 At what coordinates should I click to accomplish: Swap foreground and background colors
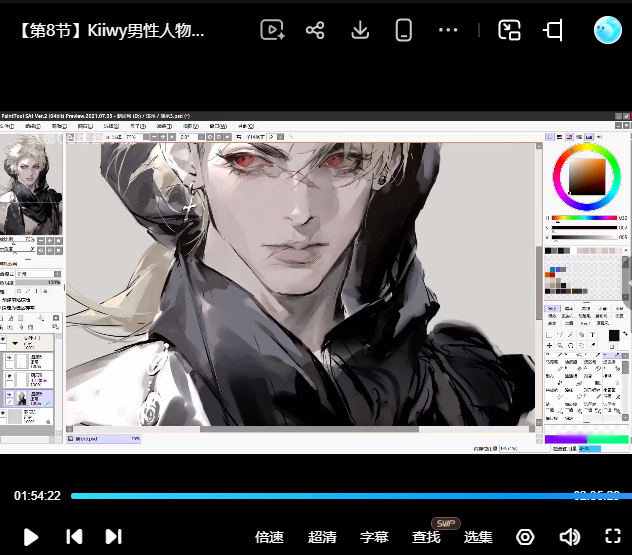pyautogui.click(x=625, y=334)
